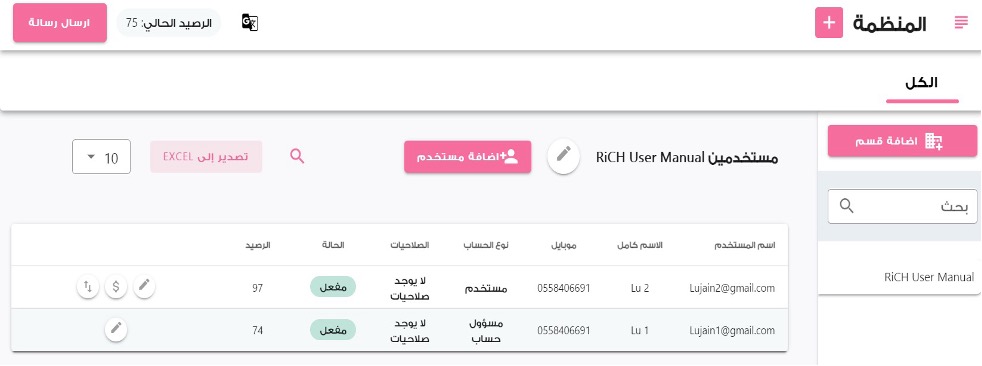
Task: Click the الرصيد الحالي: 75 balance chip
Action: [169, 23]
